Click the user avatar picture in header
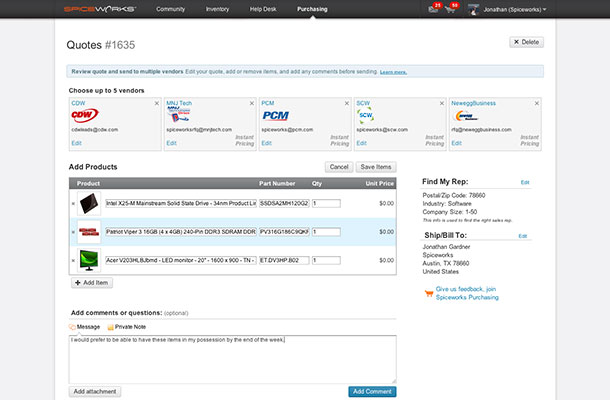 tap(473, 9)
